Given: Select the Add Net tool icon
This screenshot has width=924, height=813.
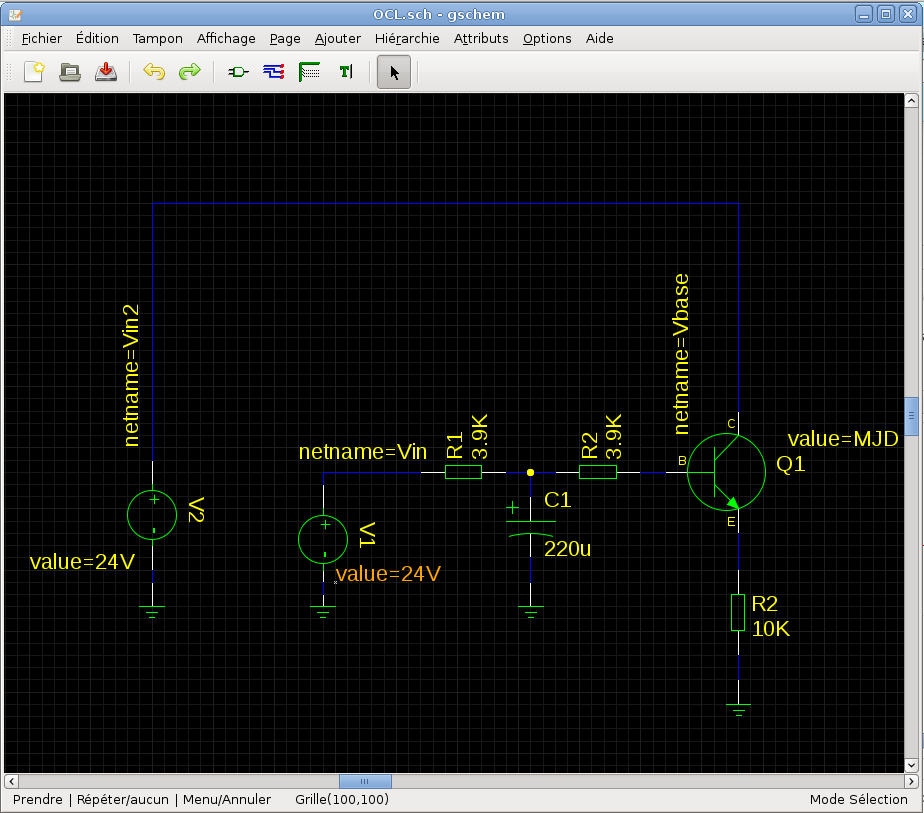Looking at the screenshot, I should (274, 72).
